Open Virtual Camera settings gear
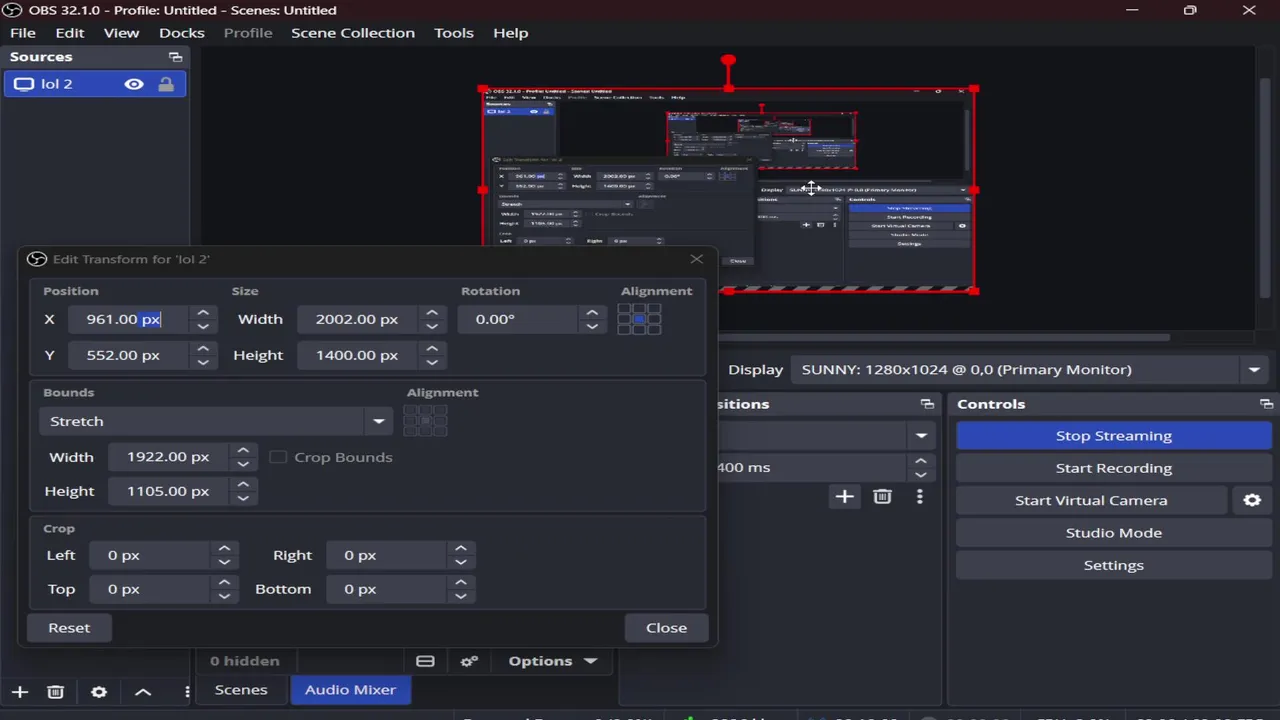1280x720 pixels. click(1252, 500)
